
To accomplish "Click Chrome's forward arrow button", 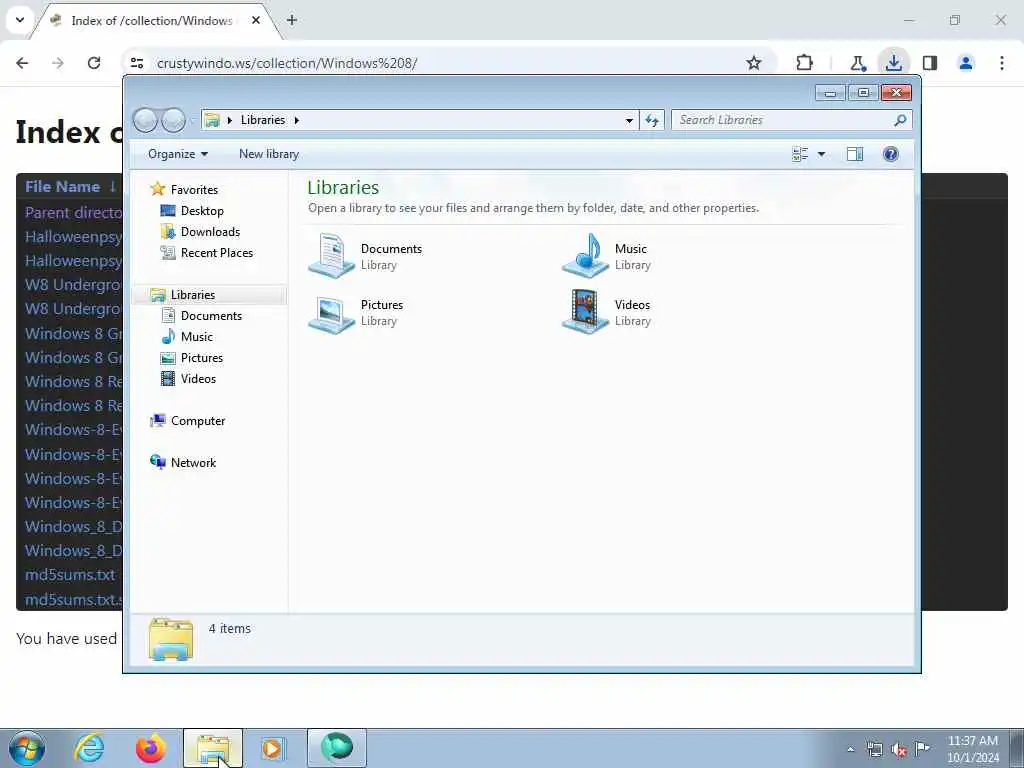I will click(57, 63).
